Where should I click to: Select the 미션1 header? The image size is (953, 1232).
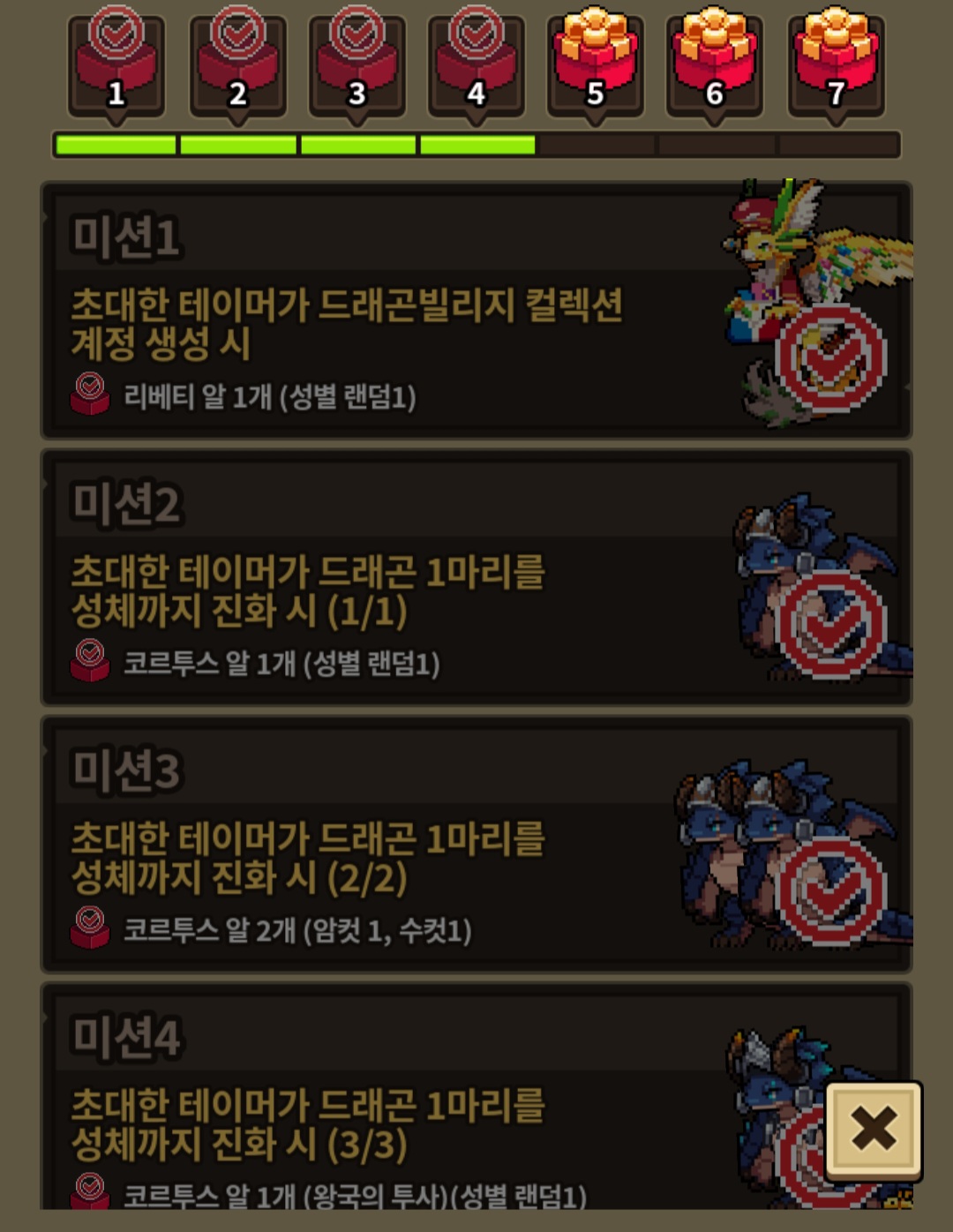(x=126, y=237)
